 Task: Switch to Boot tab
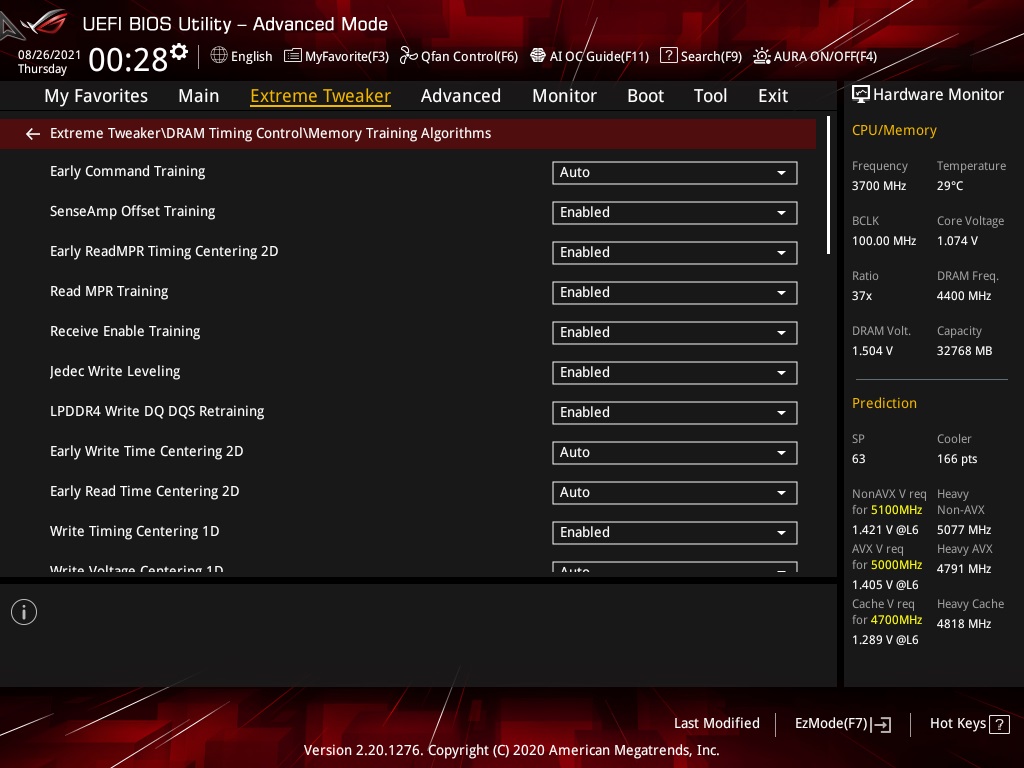pos(645,96)
